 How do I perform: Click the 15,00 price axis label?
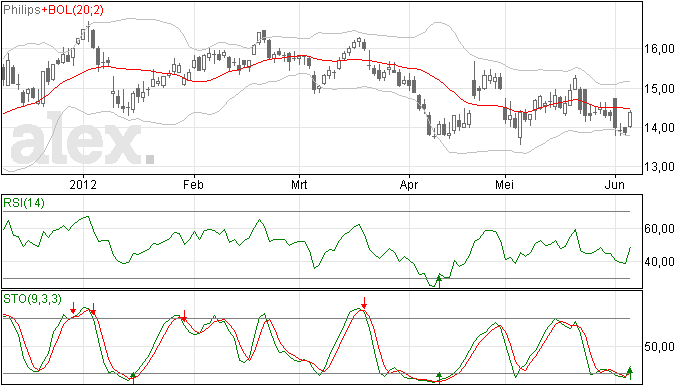coord(659,89)
